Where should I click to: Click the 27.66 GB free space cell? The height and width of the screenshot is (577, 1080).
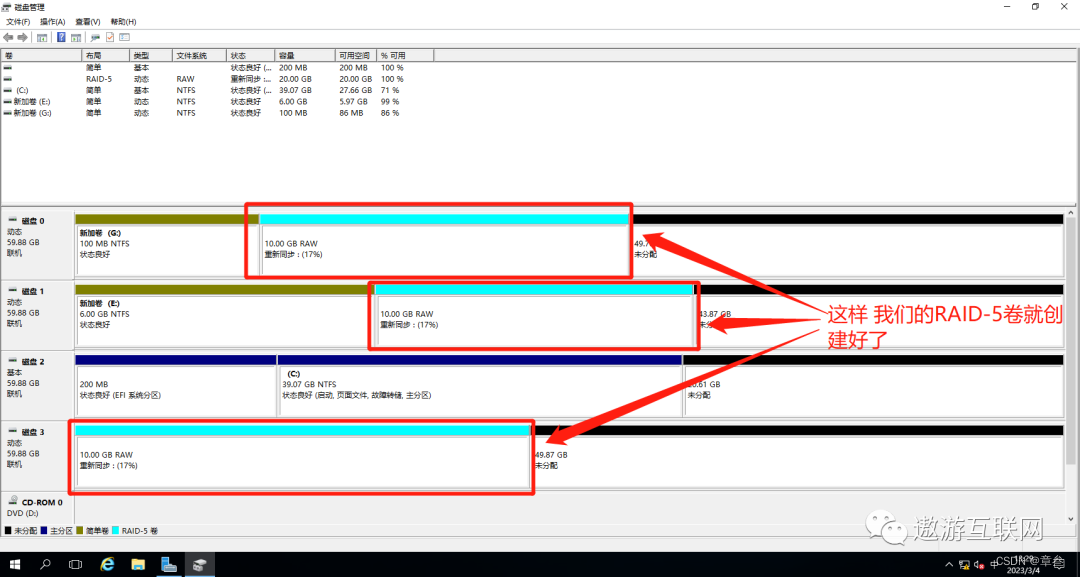pyautogui.click(x=355, y=90)
